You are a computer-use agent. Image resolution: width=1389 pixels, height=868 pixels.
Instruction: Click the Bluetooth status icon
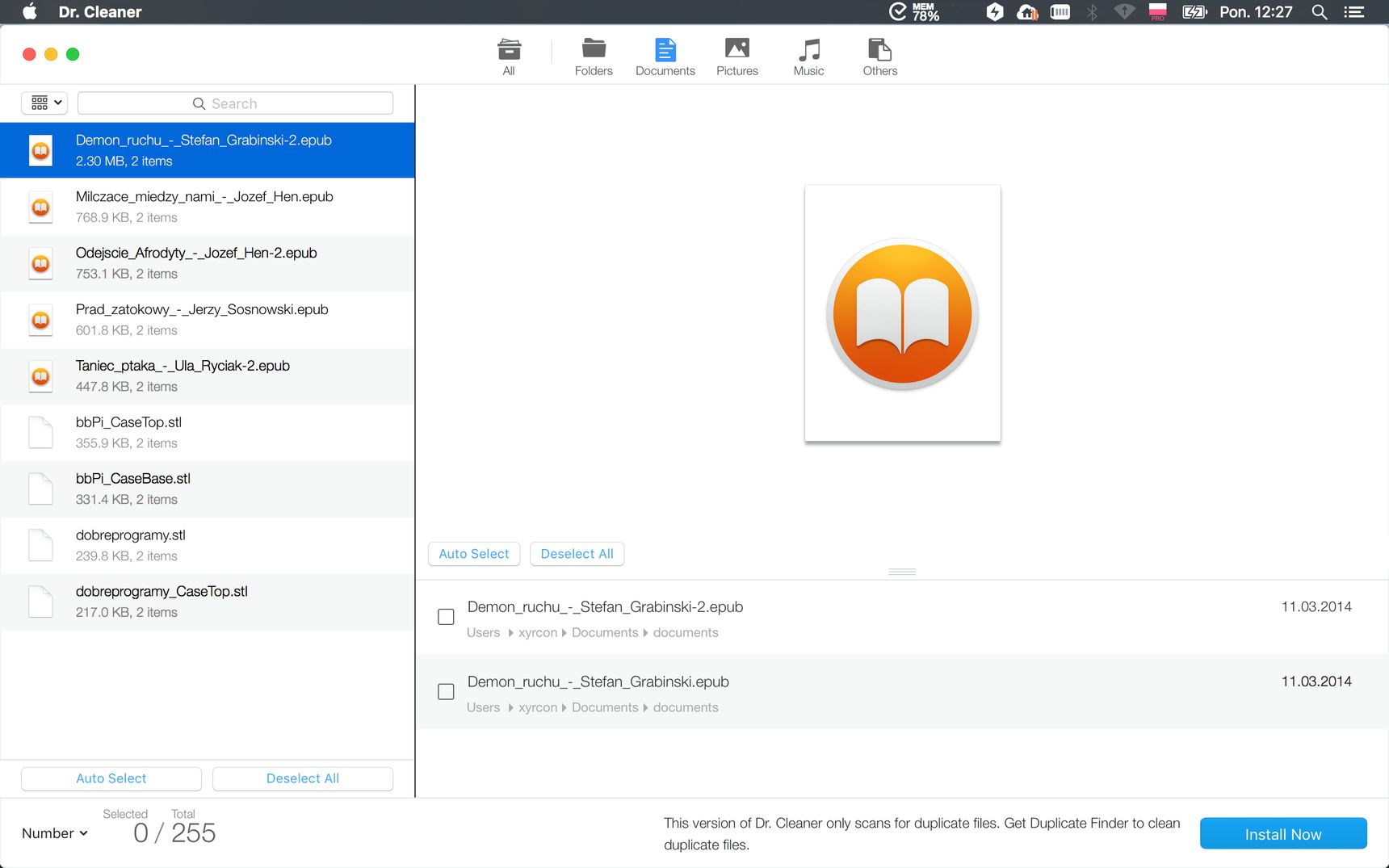tap(1092, 11)
